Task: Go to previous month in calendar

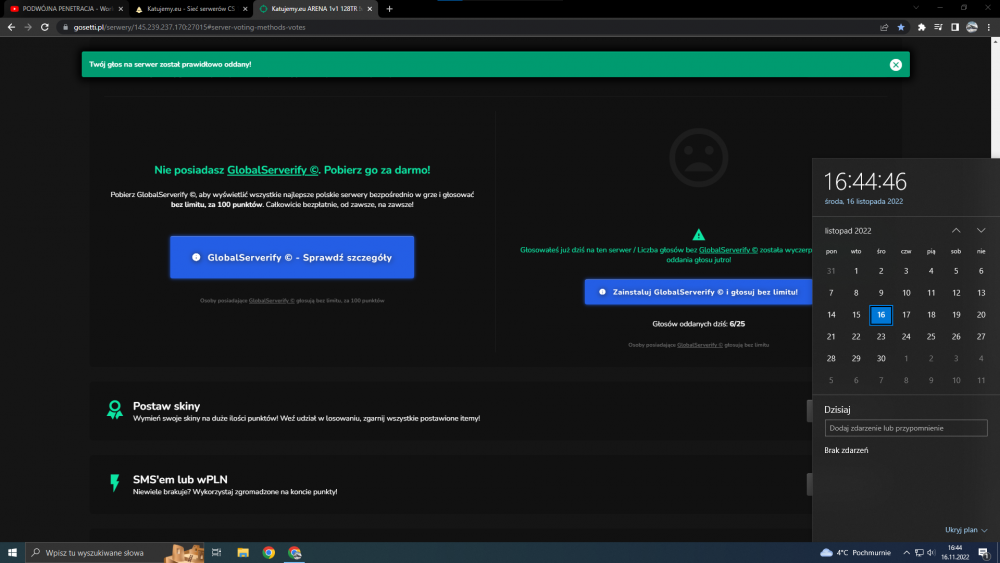Action: click(x=956, y=230)
